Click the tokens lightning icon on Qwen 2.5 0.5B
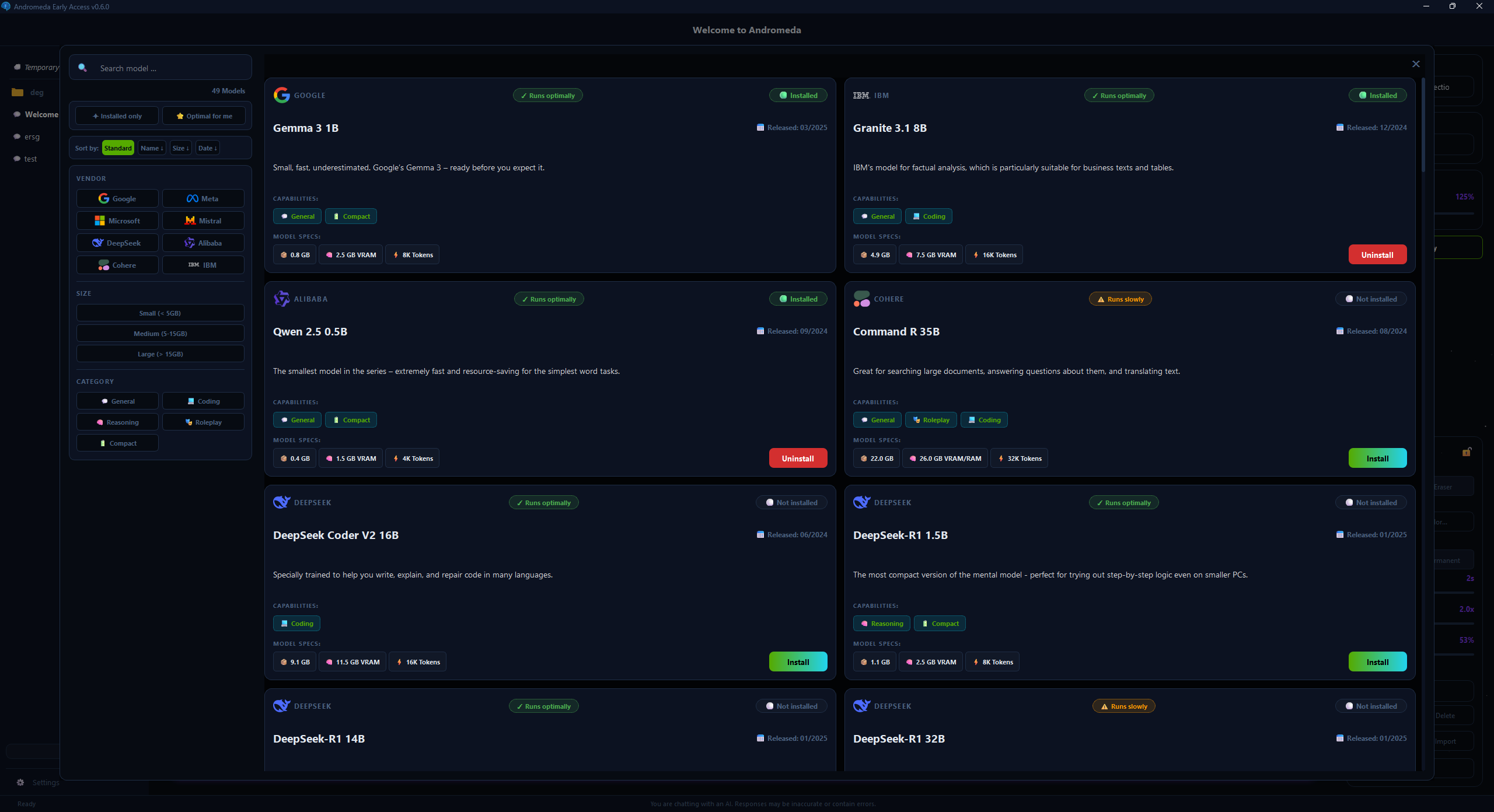Image resolution: width=1494 pixels, height=812 pixels. click(x=396, y=459)
